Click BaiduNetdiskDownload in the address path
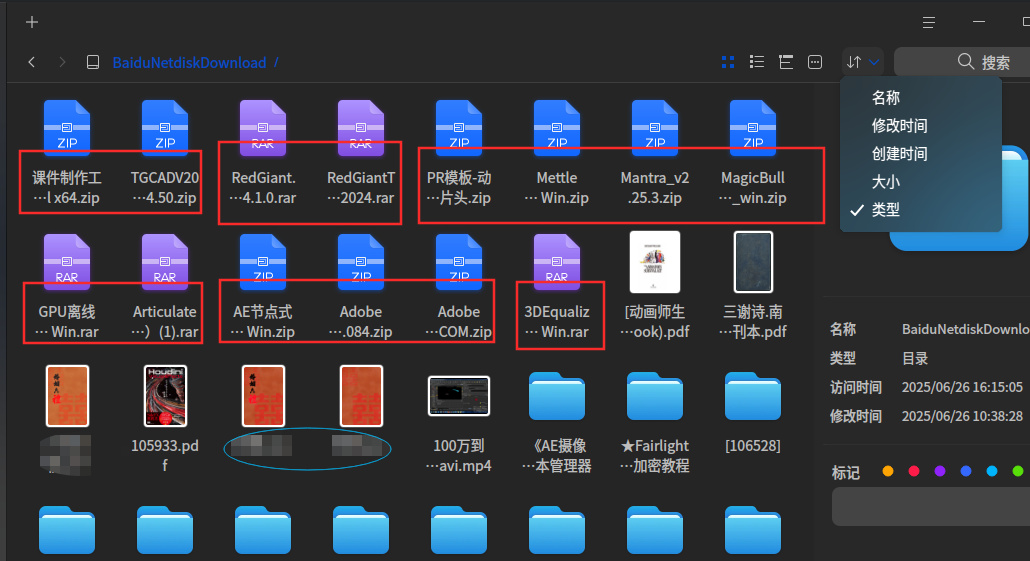This screenshot has width=1030, height=561. coord(189,62)
